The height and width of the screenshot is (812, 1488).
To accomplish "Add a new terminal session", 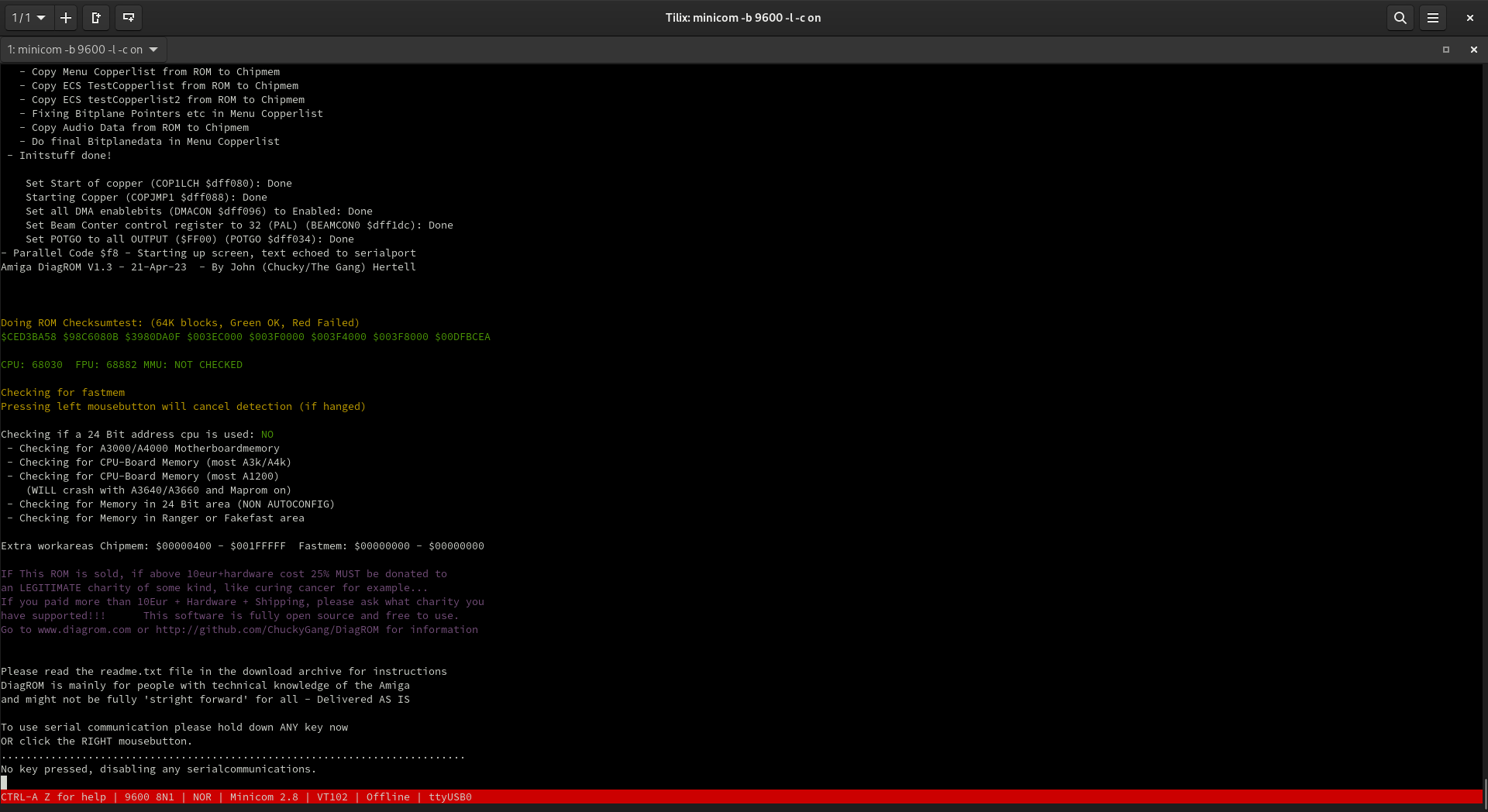I will click(66, 18).
